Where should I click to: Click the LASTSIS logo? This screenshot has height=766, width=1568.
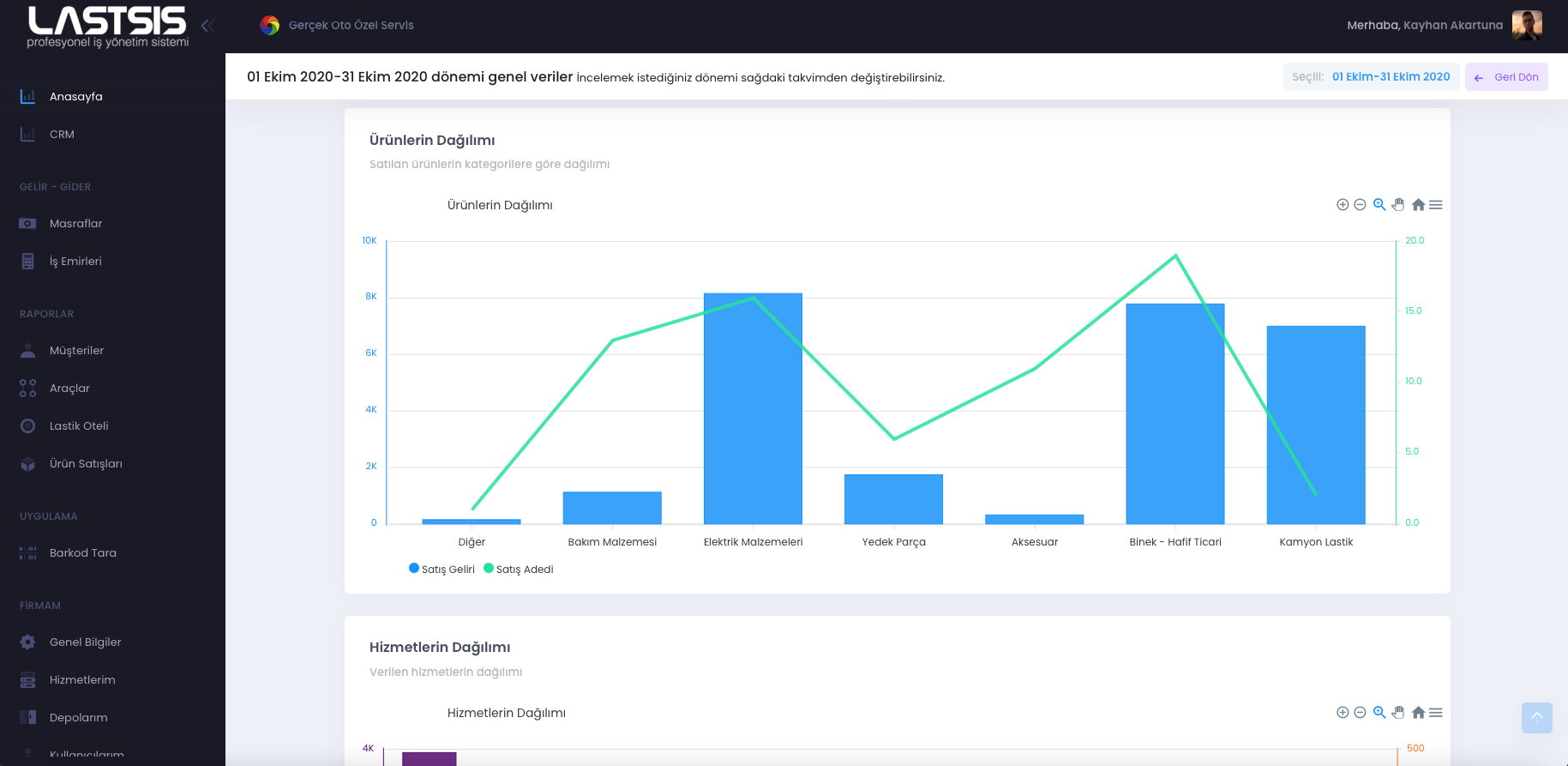[107, 27]
